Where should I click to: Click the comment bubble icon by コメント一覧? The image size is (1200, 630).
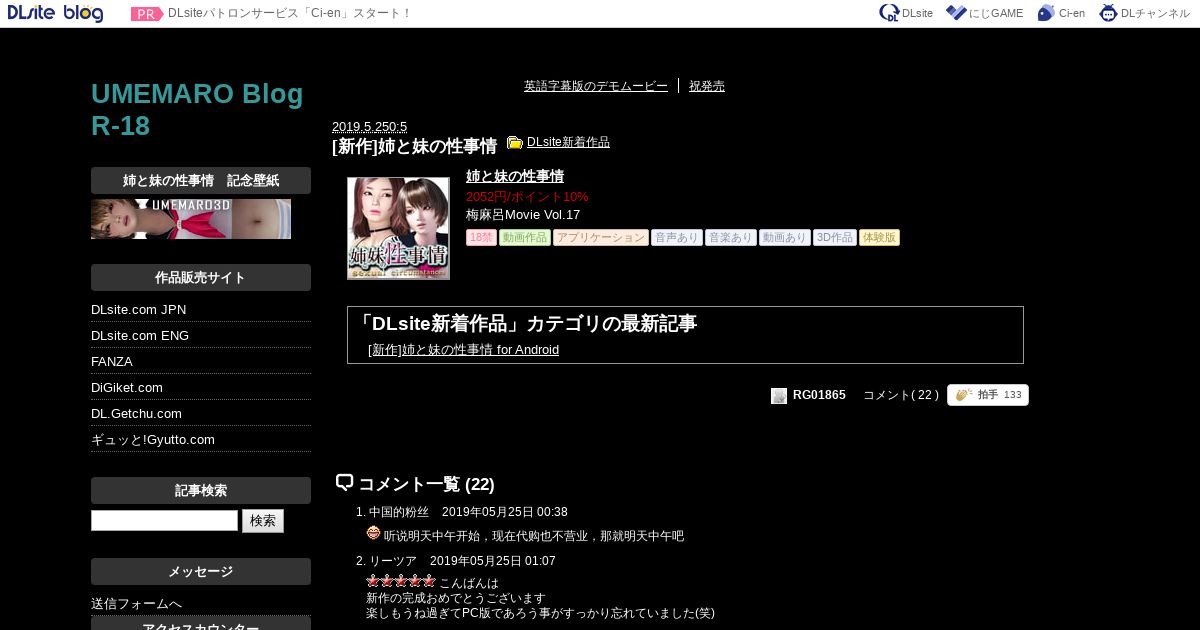[344, 483]
